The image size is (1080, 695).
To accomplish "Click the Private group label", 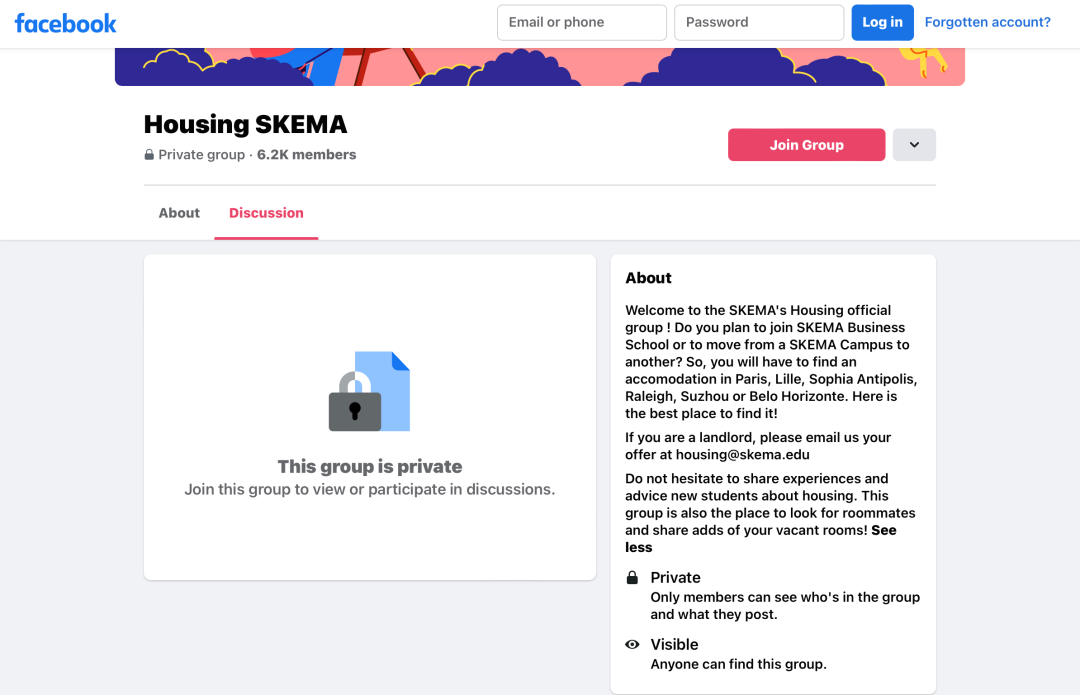I will (x=202, y=155).
